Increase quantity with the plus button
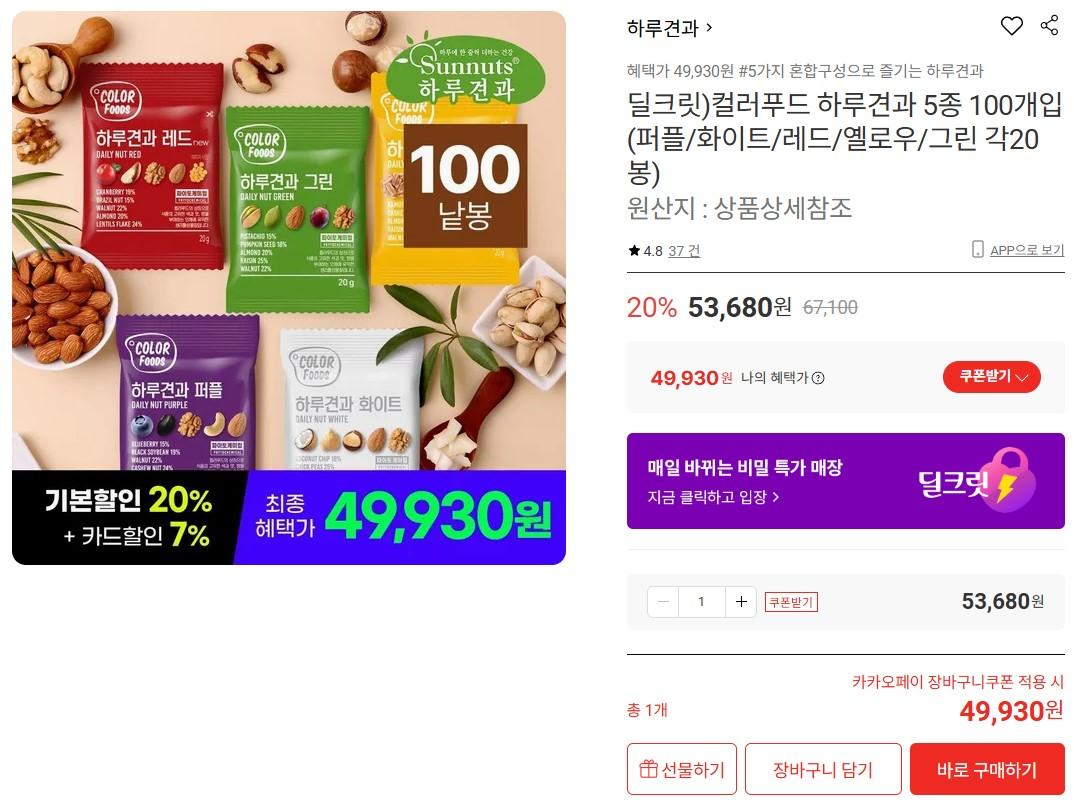 (x=740, y=602)
